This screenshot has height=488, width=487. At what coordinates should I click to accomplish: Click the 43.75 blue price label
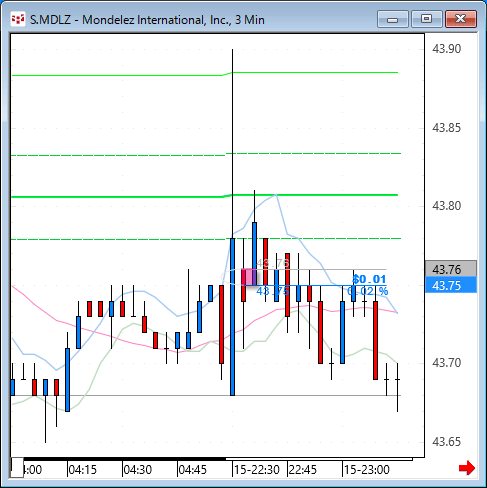coord(451,285)
